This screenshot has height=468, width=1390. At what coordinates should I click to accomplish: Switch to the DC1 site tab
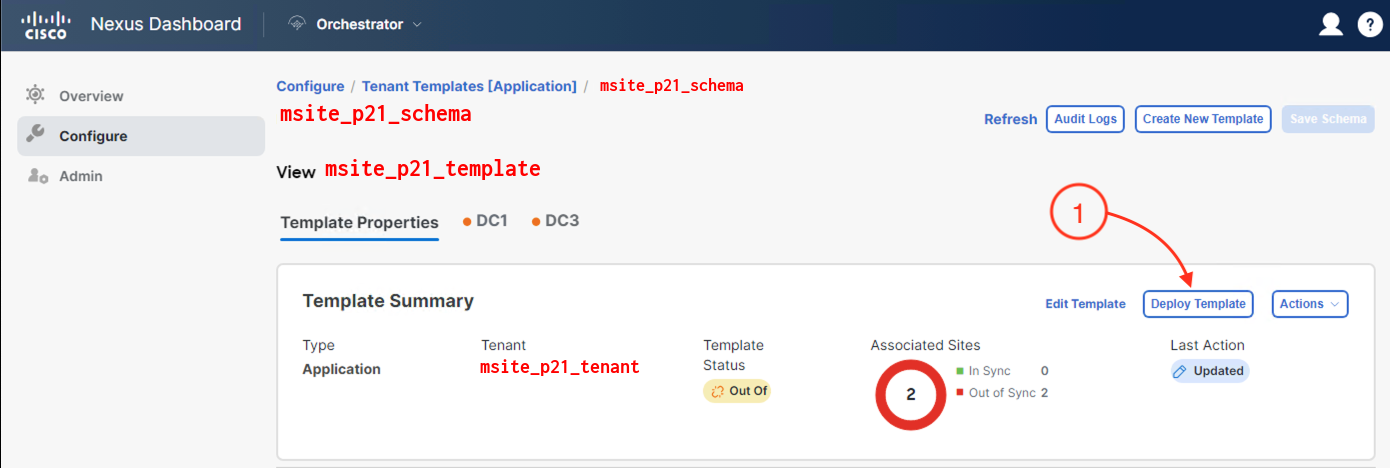[485, 220]
